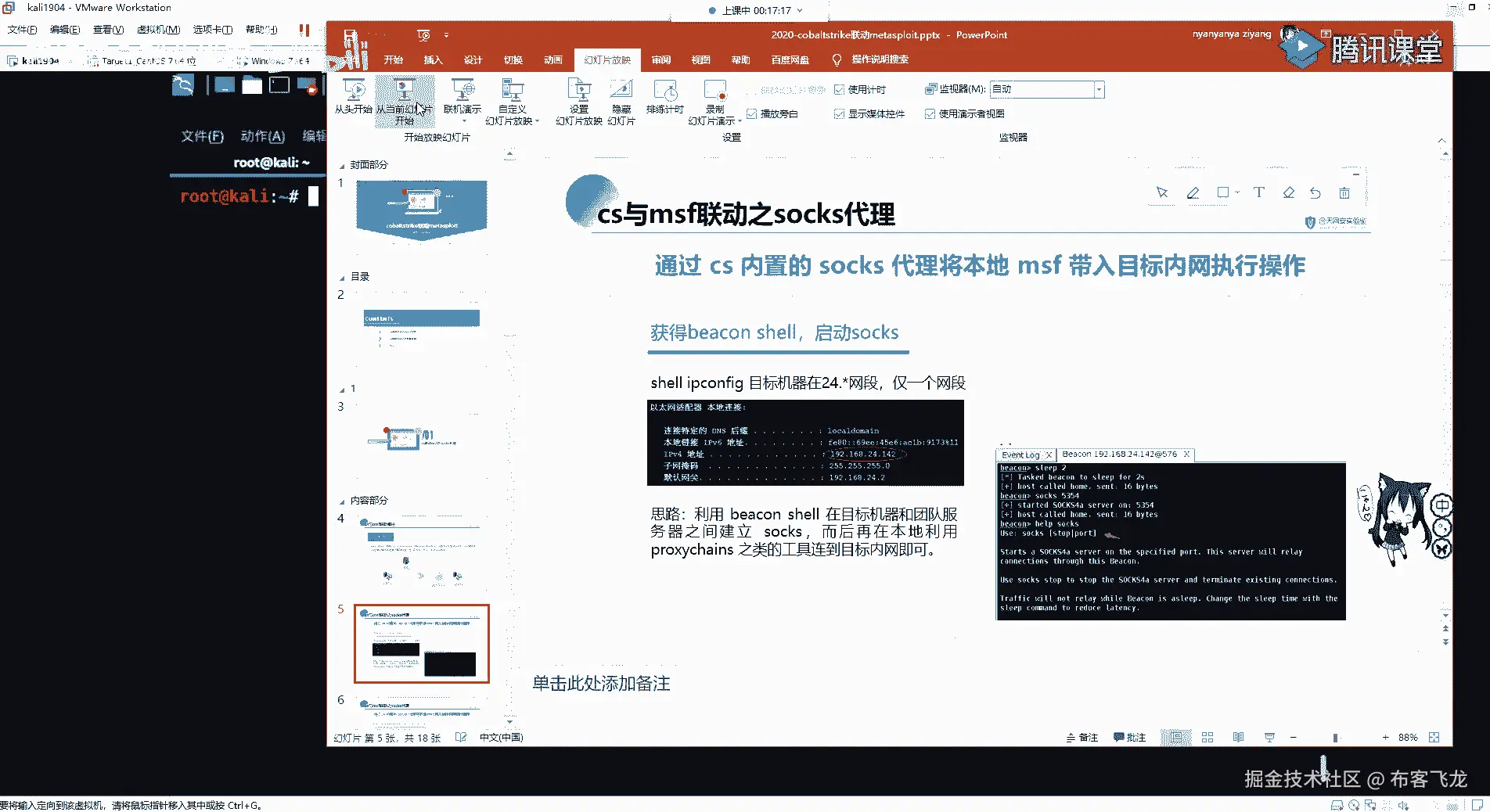This screenshot has width=1490, height=812.
Task: Click the zoom slider handle in status bar
Action: click(1335, 738)
